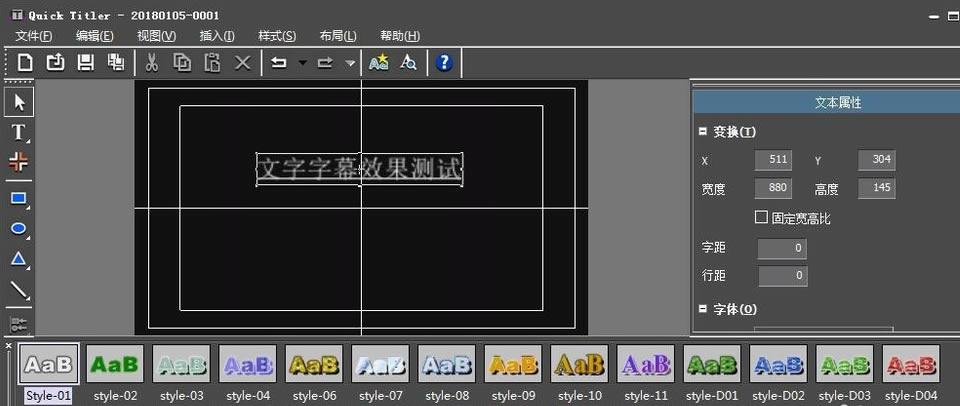Select the Text tool in left toolbar
The height and width of the screenshot is (406, 960).
click(x=18, y=132)
